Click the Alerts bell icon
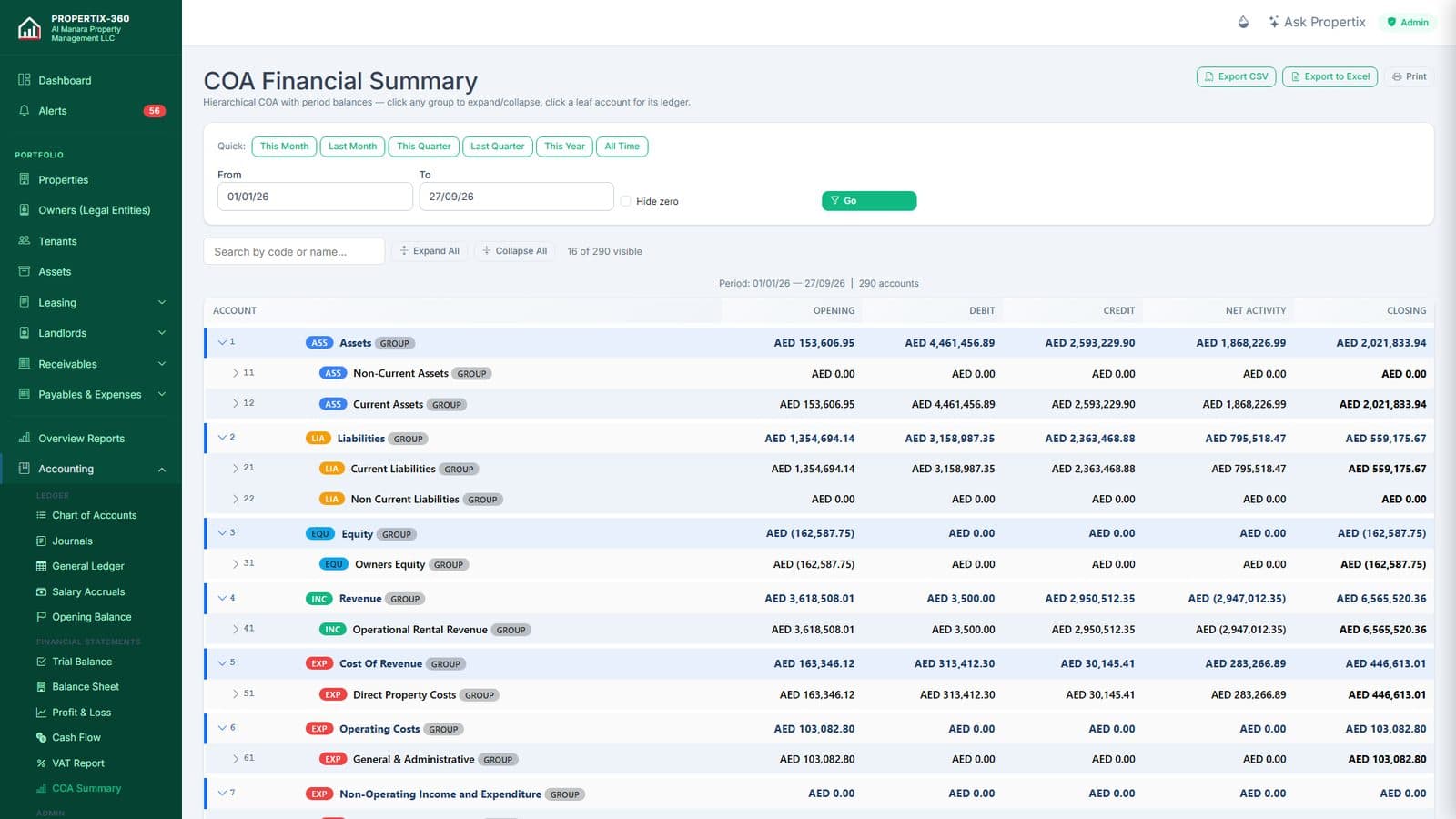The image size is (1456, 819). click(25, 111)
